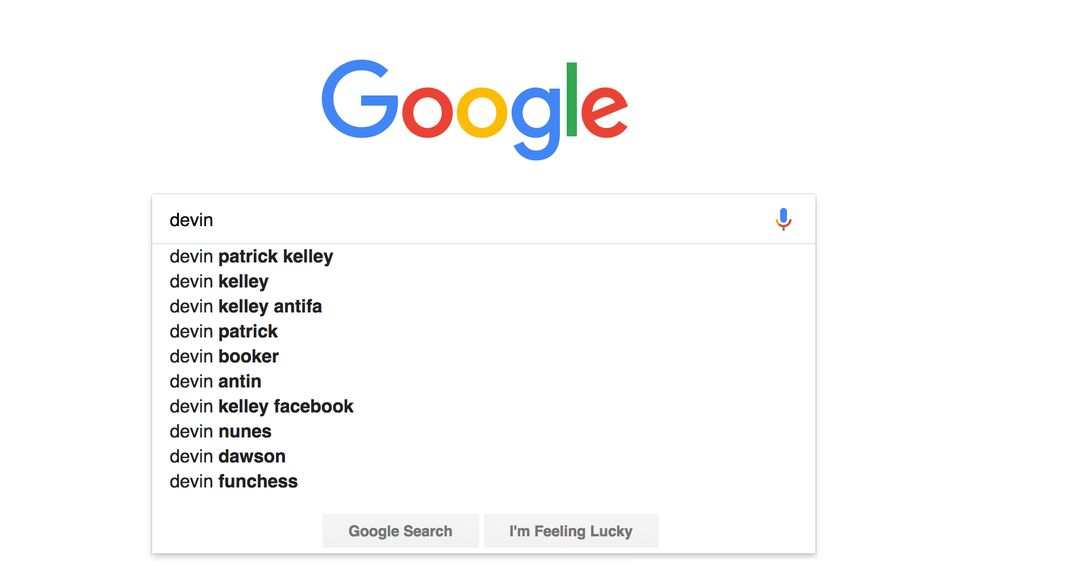Pick the "devin nunes" suggestion

pos(221,432)
